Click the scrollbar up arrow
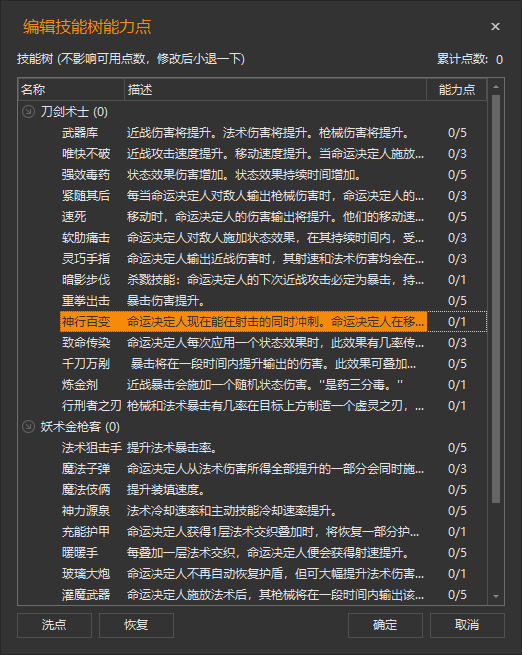Screen dimensions: 522x655 pyautogui.click(x=496, y=86)
